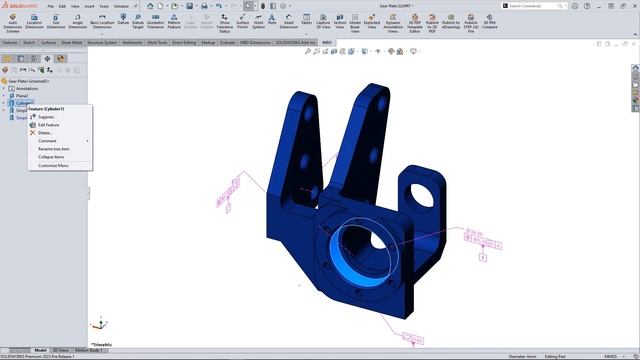The width and height of the screenshot is (640, 360).
Task: Click Auto Dimension Scheme tool
Action: pos(13,23)
